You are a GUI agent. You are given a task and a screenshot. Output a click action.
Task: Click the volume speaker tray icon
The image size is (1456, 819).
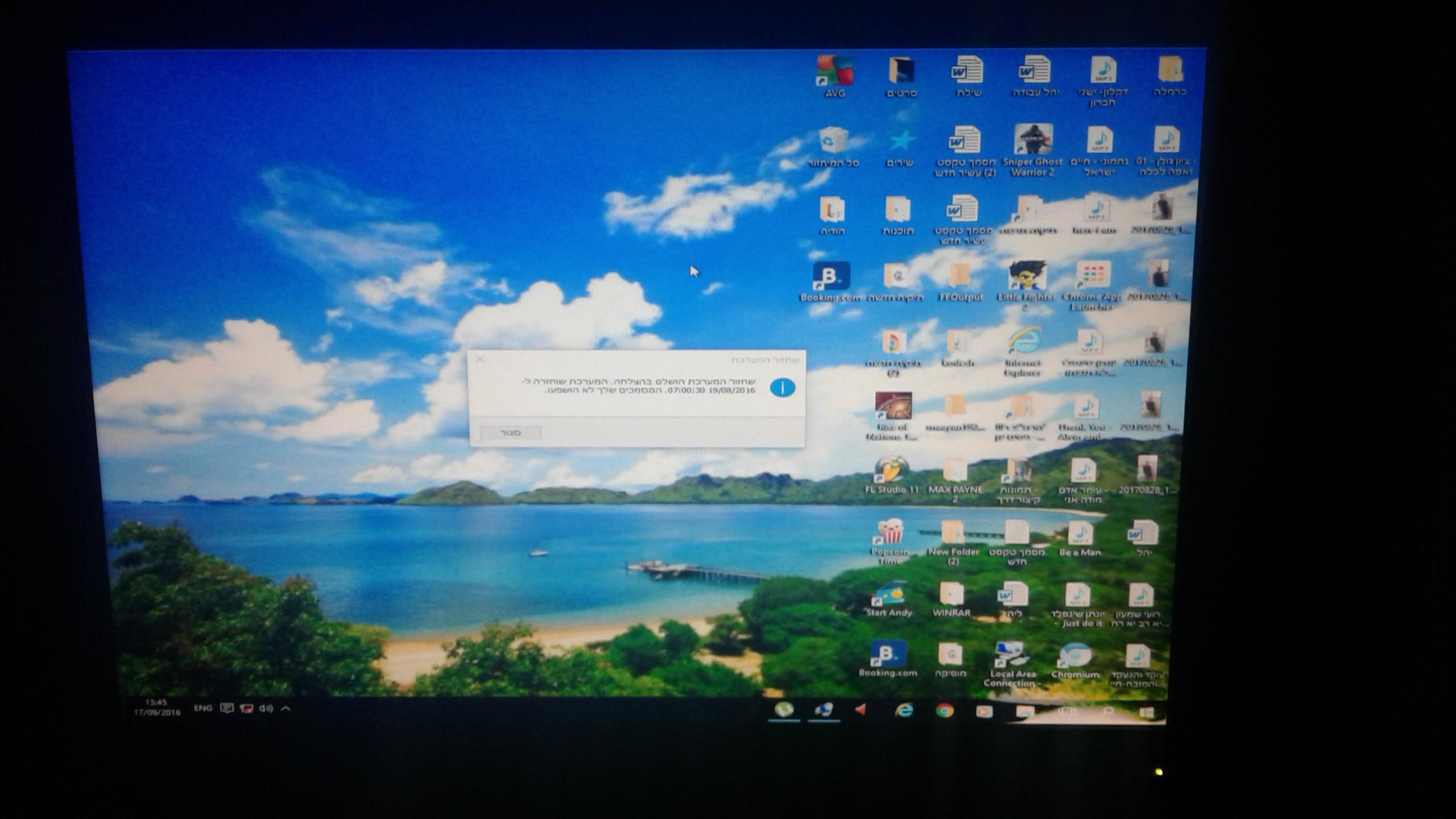coord(266,708)
